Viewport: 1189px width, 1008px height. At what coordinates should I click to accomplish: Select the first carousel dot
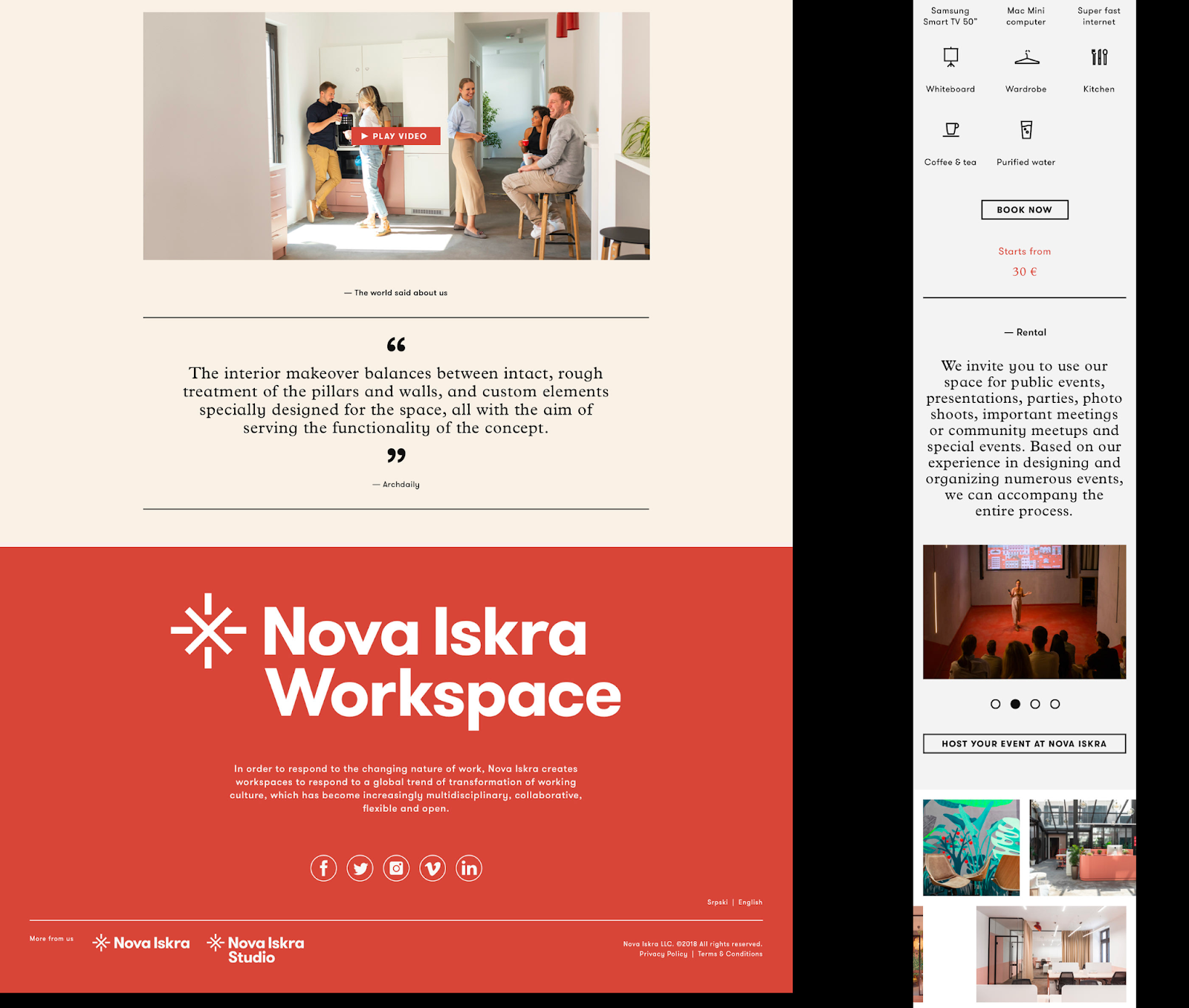point(995,704)
